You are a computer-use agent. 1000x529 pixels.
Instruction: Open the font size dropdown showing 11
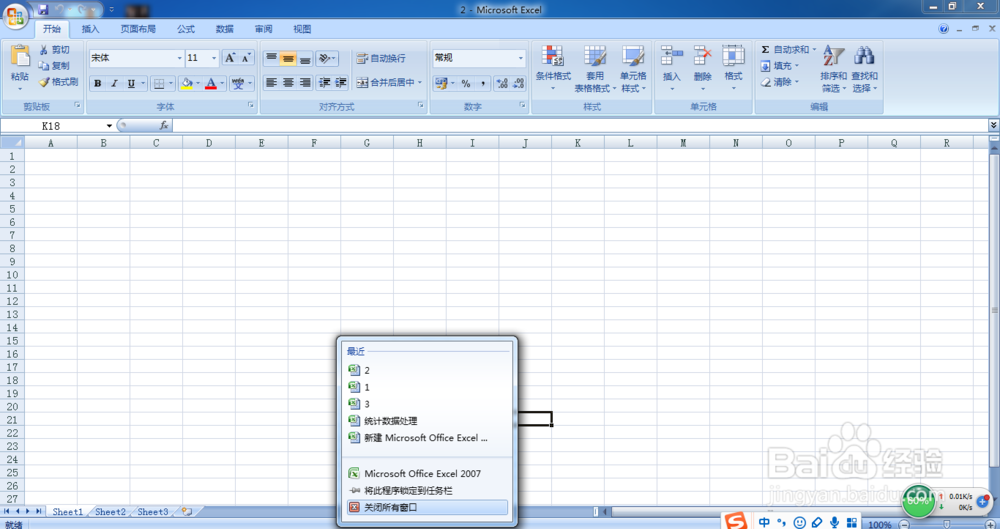point(214,58)
